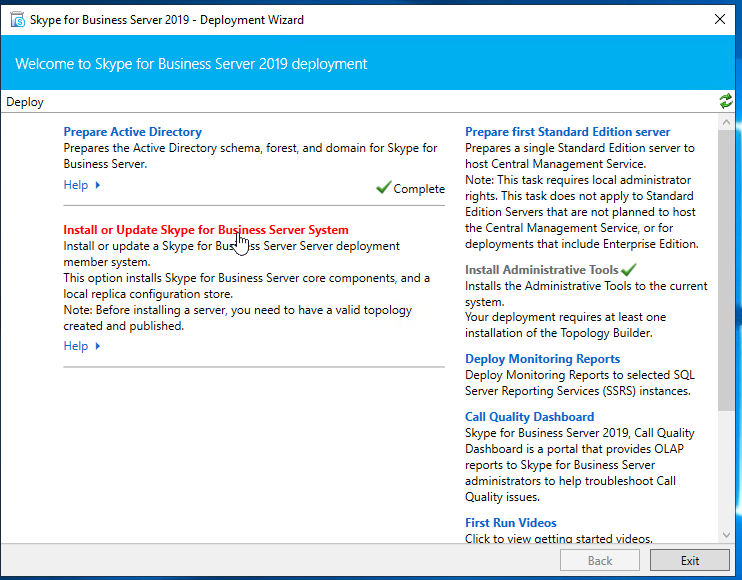Open Call Quality Dashboard link
Screen dimensions: 742x580
(529, 417)
